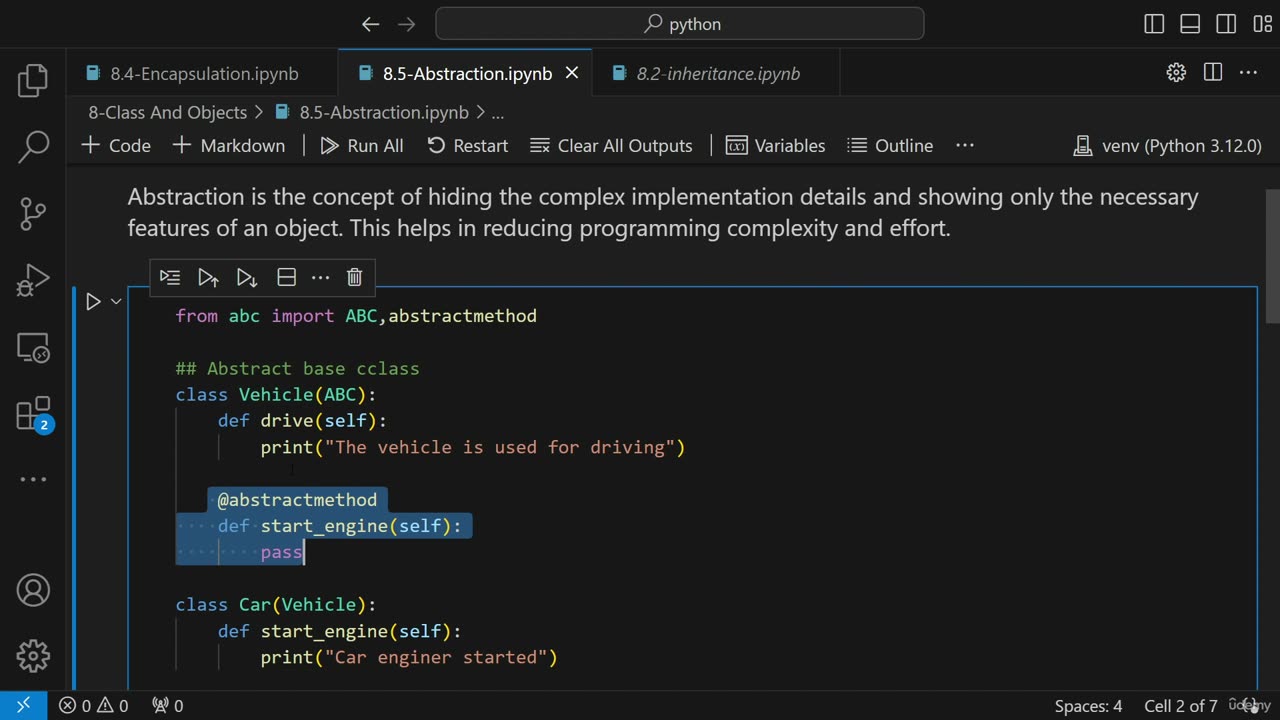The image size is (1280, 720).
Task: Click the 'class Vehicle(ABC):' line
Action: pyautogui.click(x=276, y=395)
